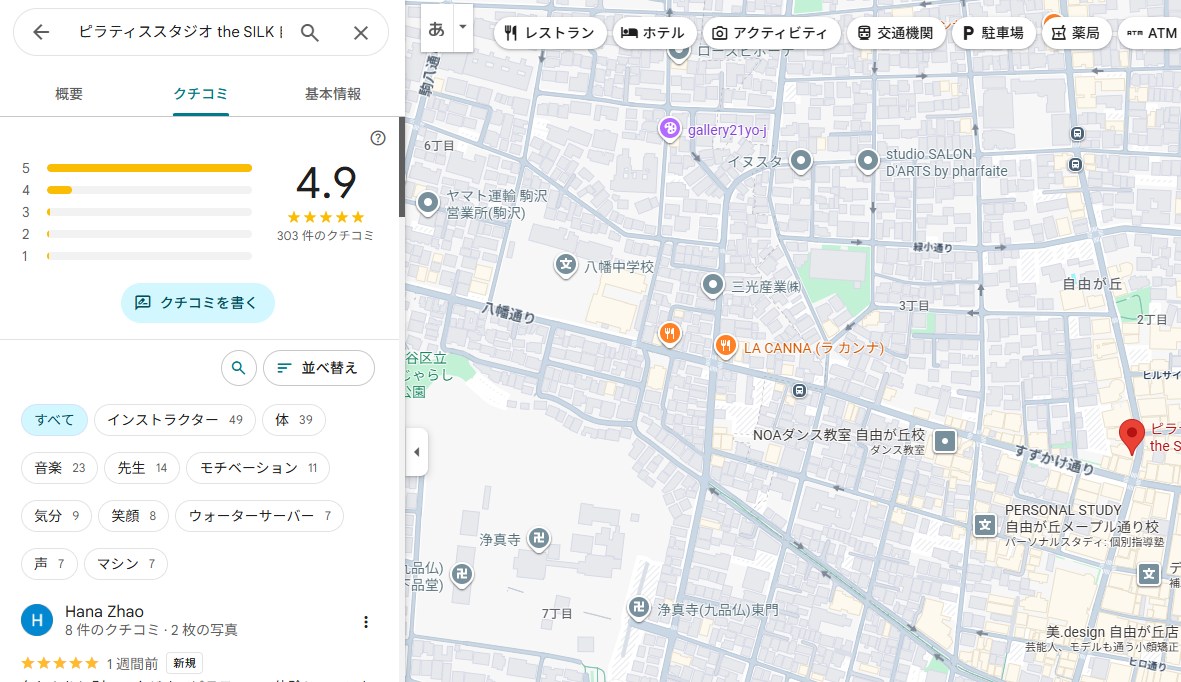The image size is (1181, 682).
Task: Select LA CANNA restaurant map marker
Action: point(726,346)
